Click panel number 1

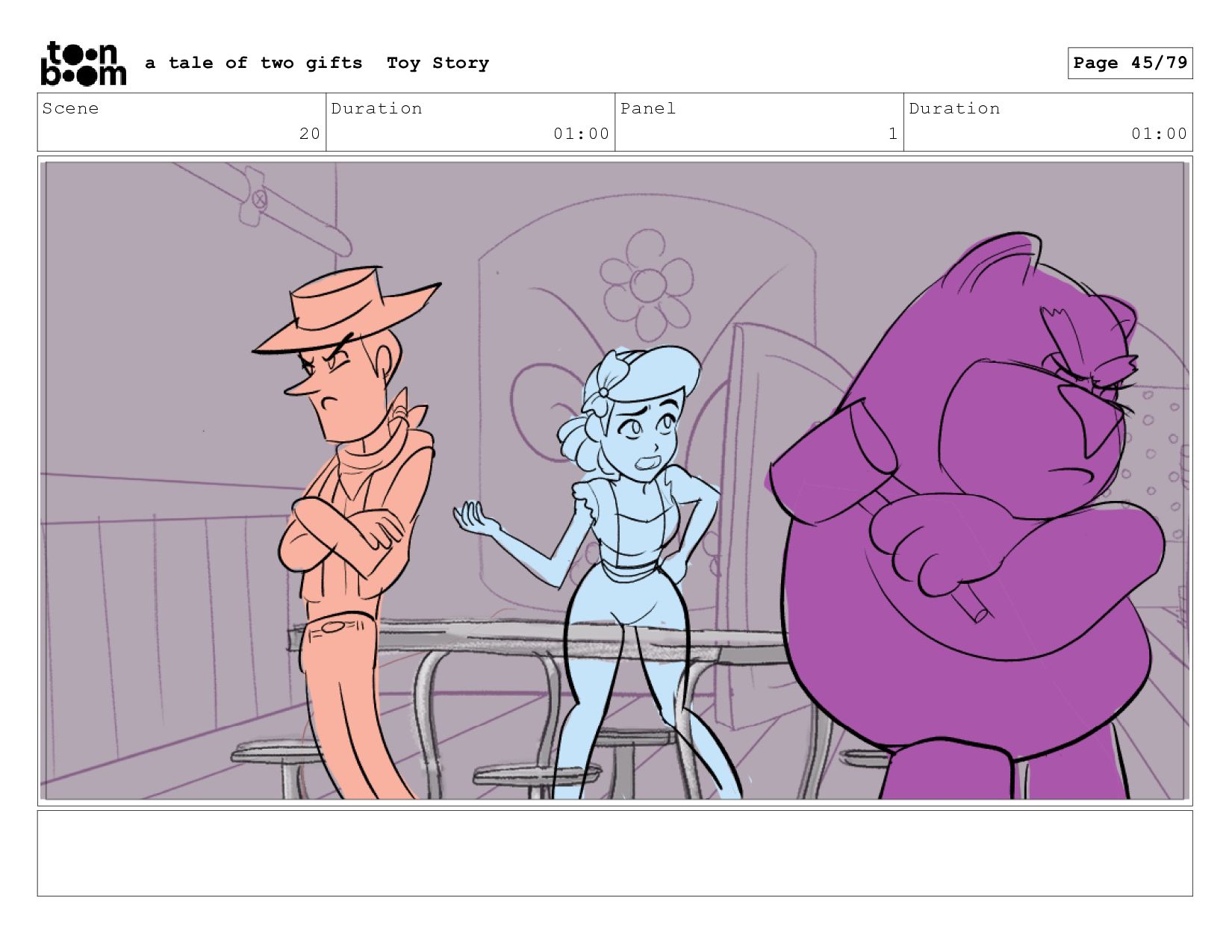[892, 134]
